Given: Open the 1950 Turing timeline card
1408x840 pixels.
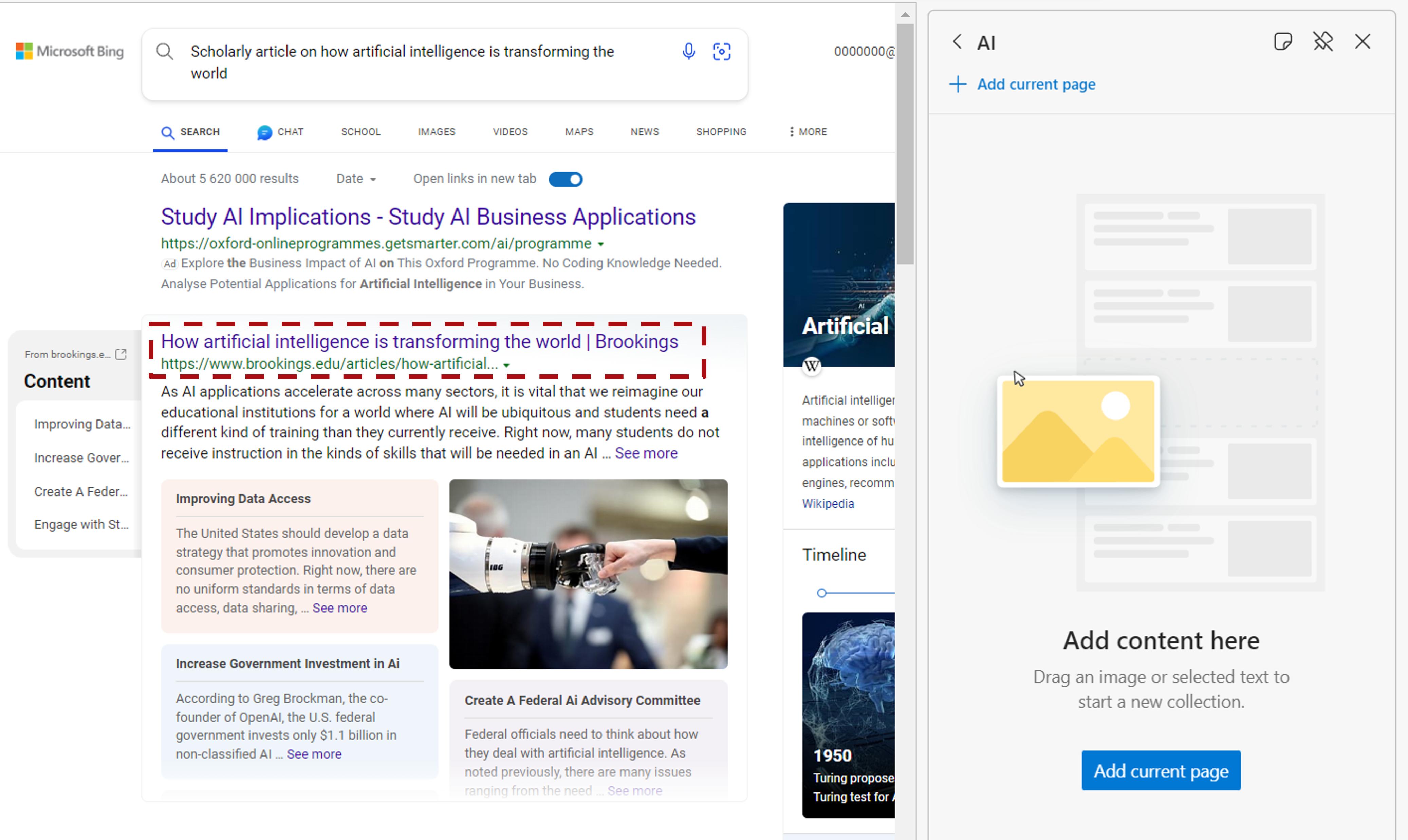Looking at the screenshot, I should (x=848, y=715).
